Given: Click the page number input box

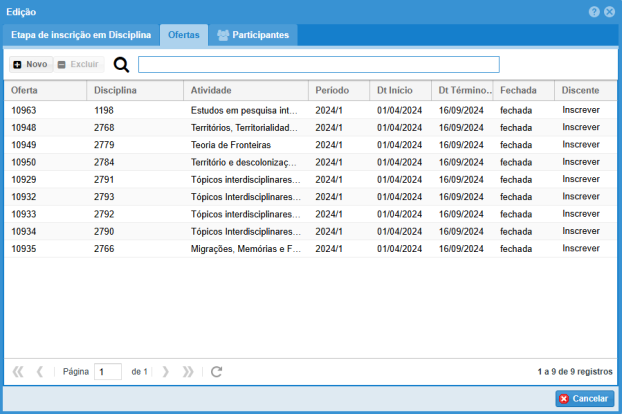Looking at the screenshot, I should (x=107, y=372).
